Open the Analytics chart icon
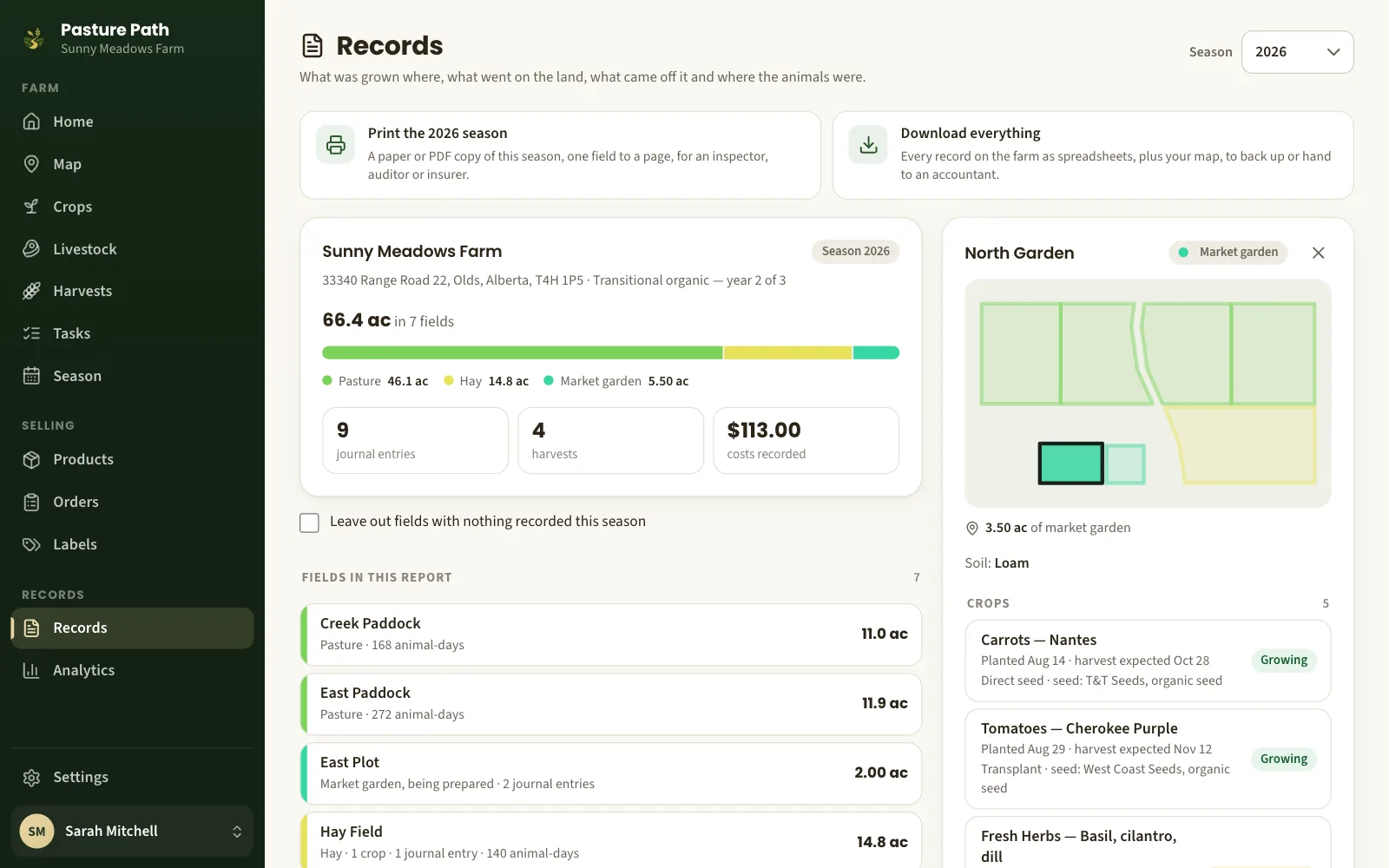The height and width of the screenshot is (868, 1389). click(31, 670)
